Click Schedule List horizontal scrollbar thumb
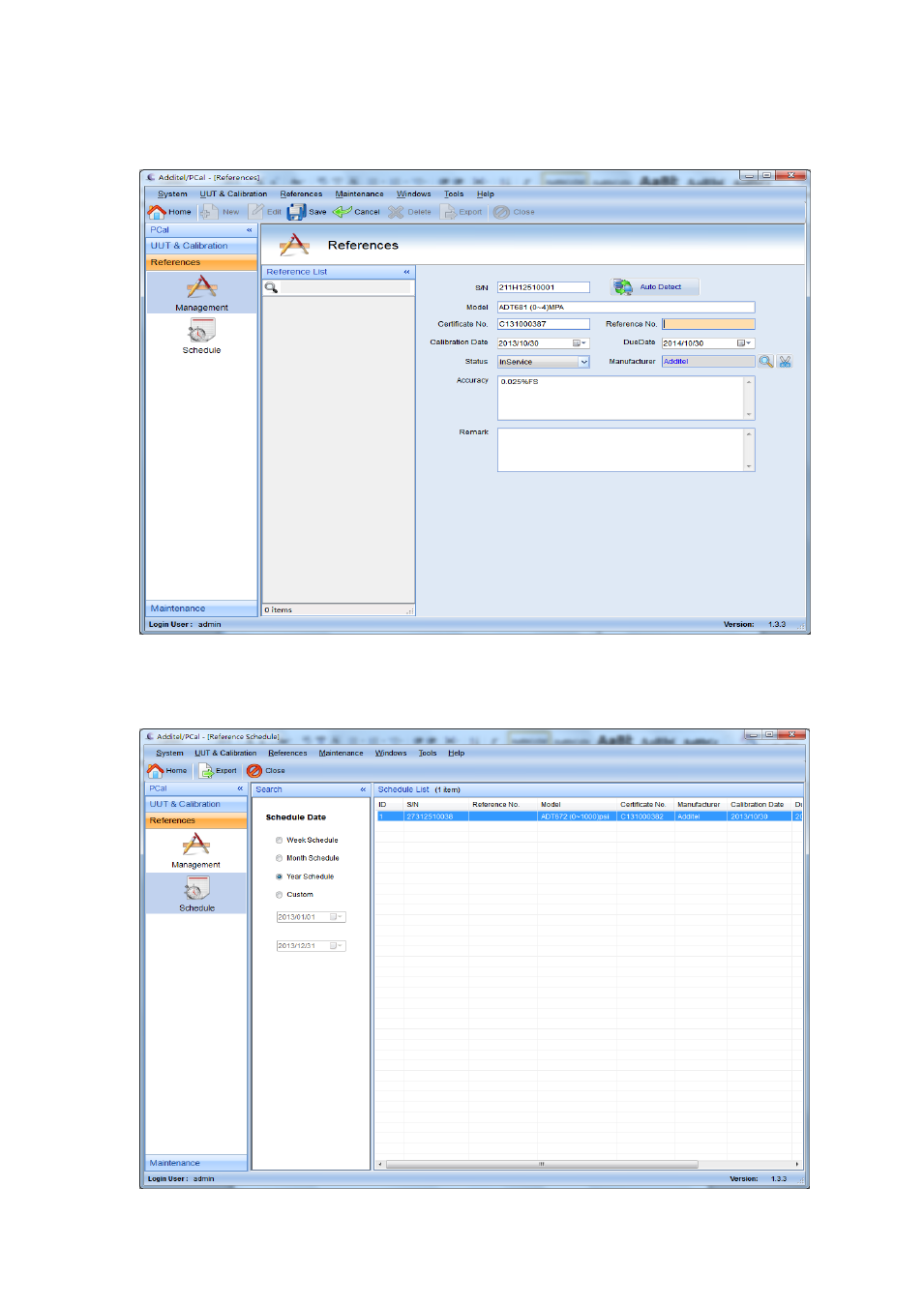Image resolution: width=924 pixels, height=1306 pixels. pos(542,1164)
